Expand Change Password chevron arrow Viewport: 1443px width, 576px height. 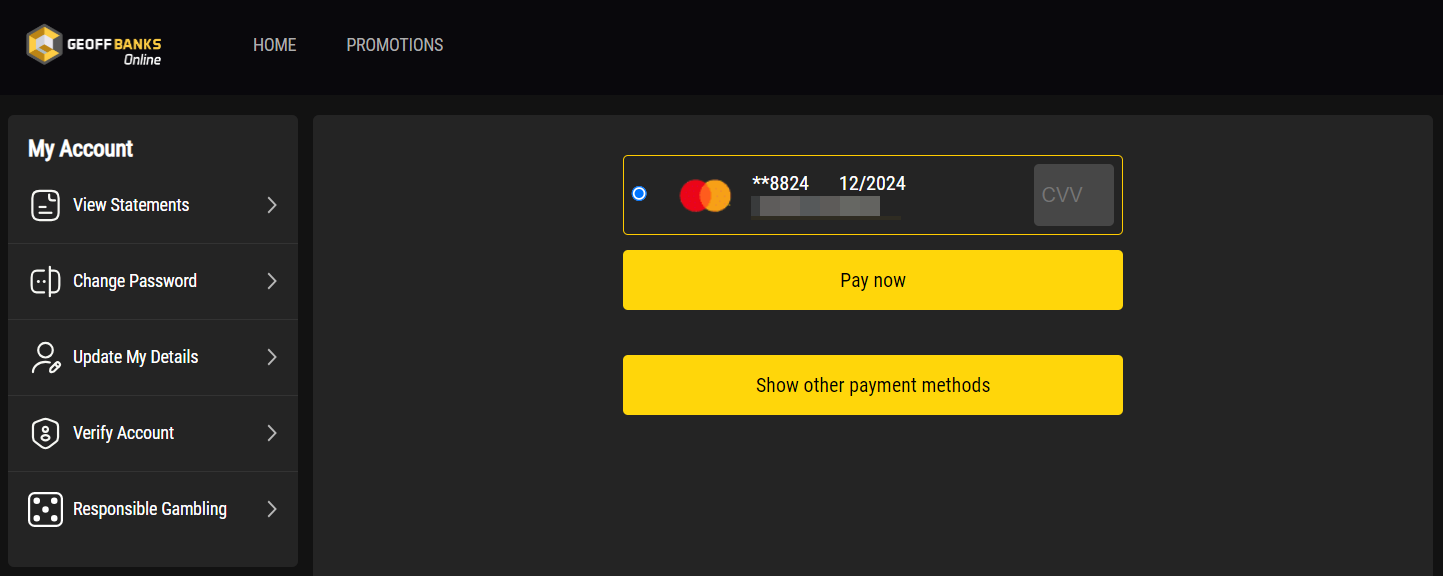coord(272,281)
